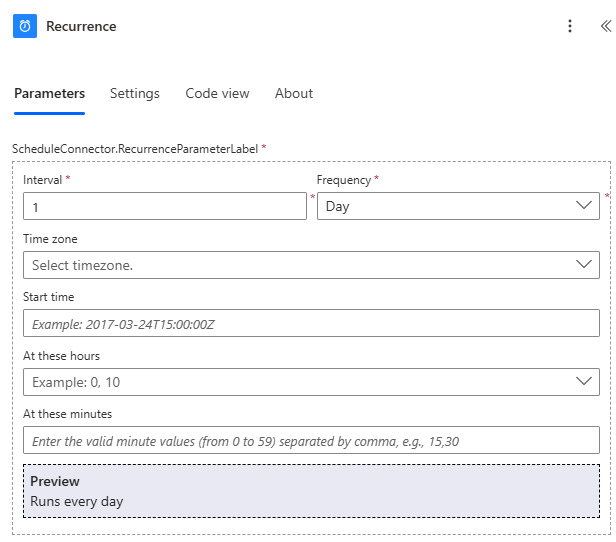The image size is (616, 542).
Task: Click the Start time input field
Action: pos(311,324)
